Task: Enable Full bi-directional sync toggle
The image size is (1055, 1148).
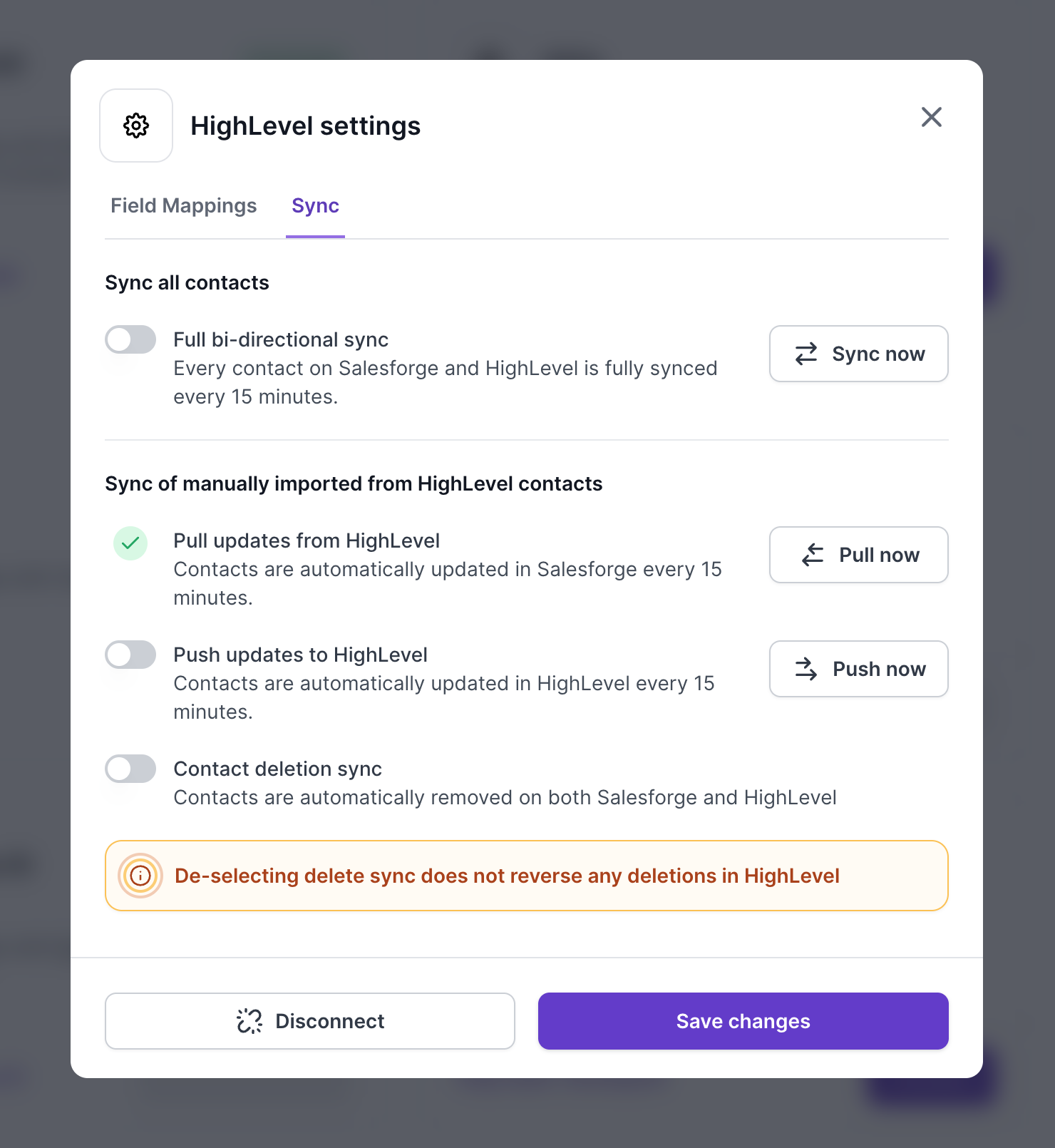Action: 130,339
